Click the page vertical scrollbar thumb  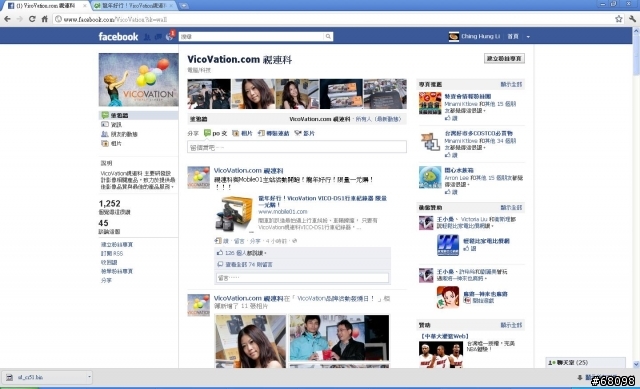tap(636, 55)
